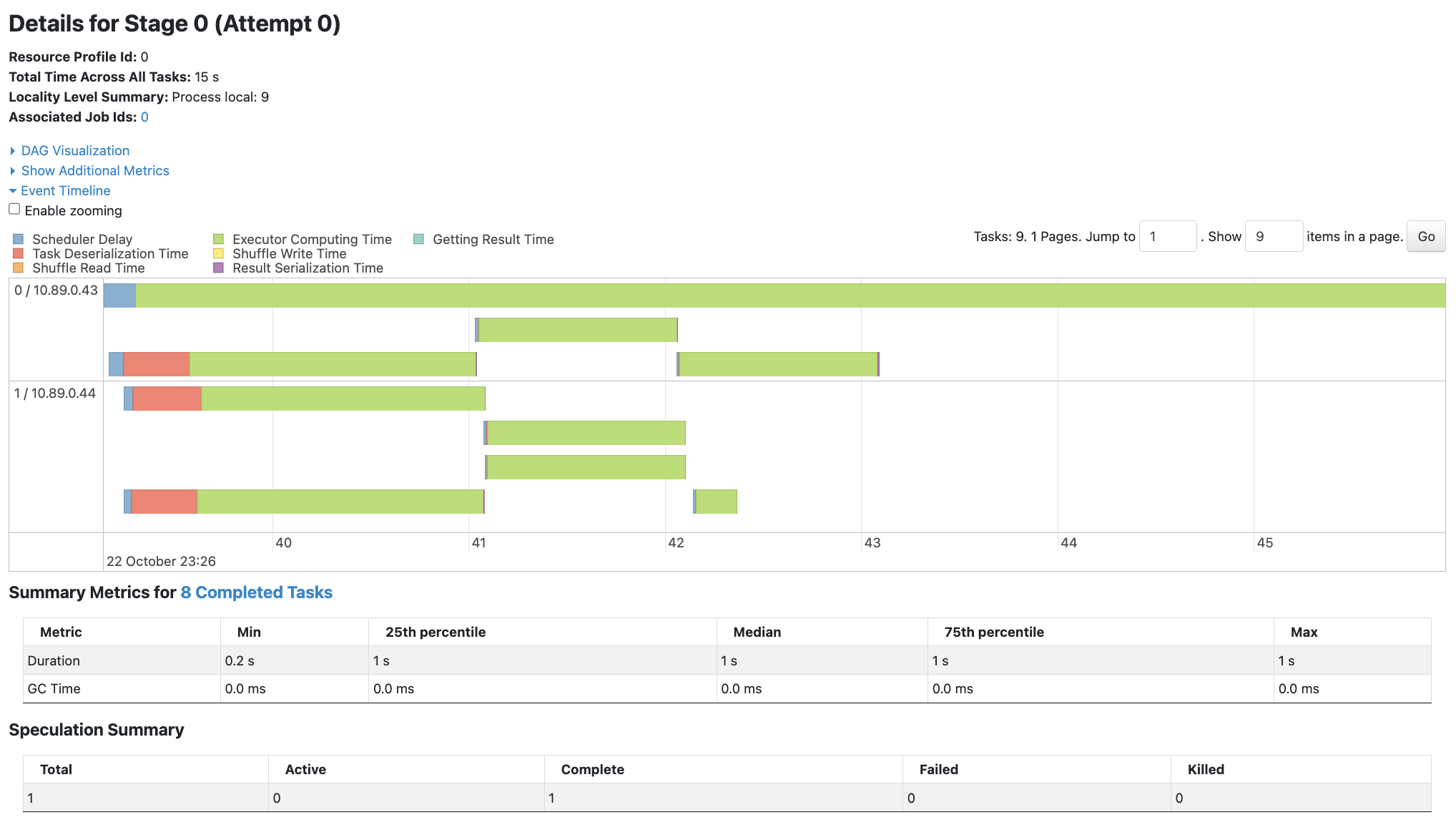
Task: Click the Shuffle Read Time legend square
Action: pyautogui.click(x=19, y=268)
